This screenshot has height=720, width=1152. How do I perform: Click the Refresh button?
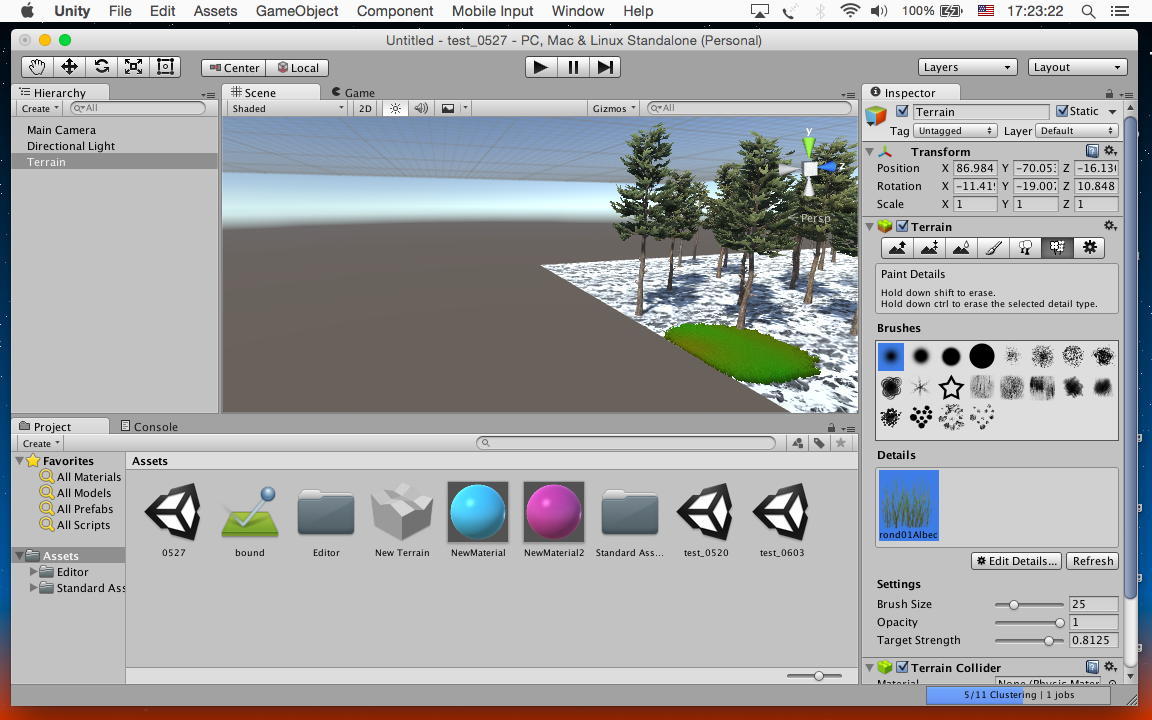(1092, 561)
